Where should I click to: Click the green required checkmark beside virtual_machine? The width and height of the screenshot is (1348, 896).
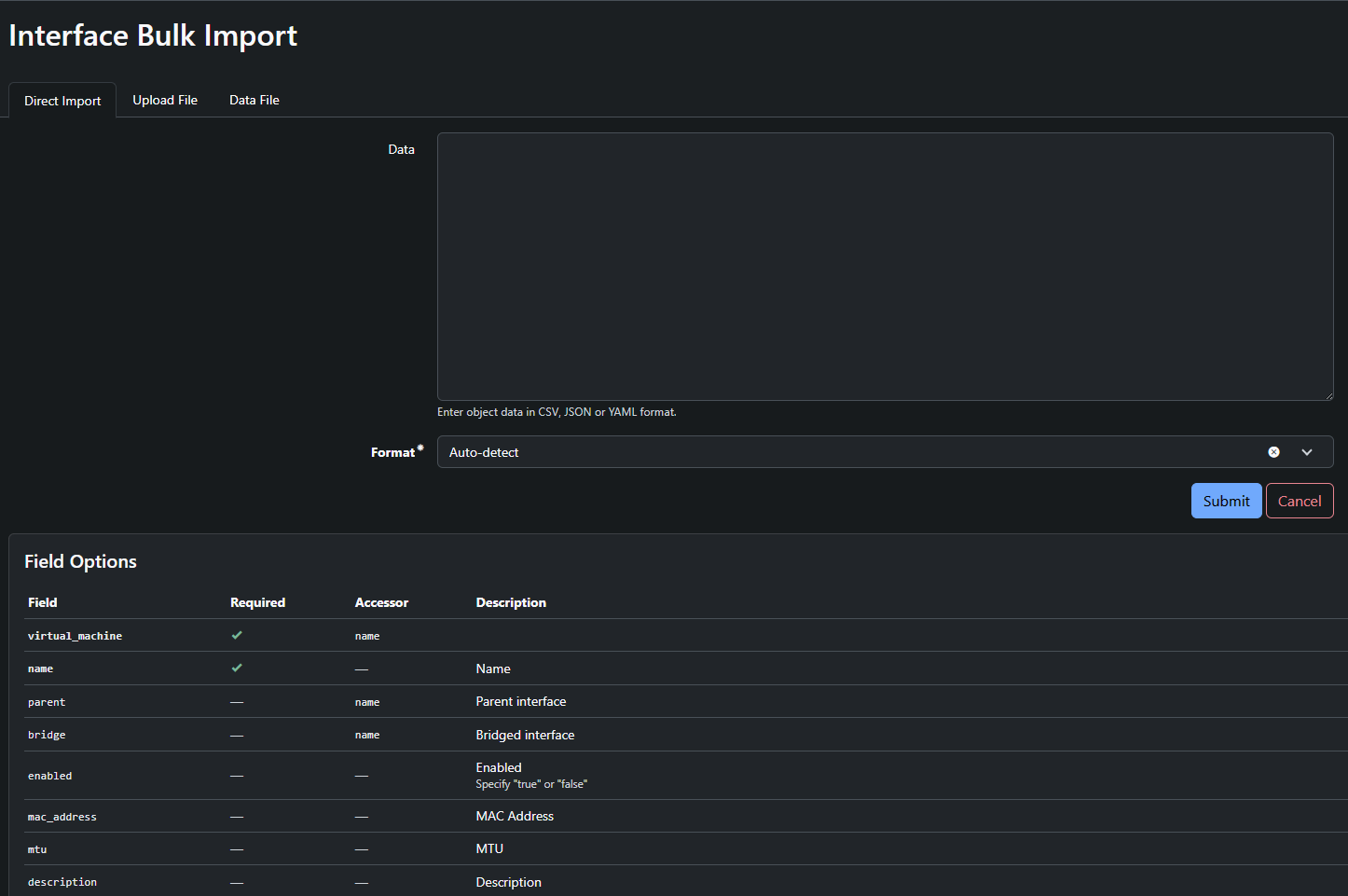click(237, 635)
